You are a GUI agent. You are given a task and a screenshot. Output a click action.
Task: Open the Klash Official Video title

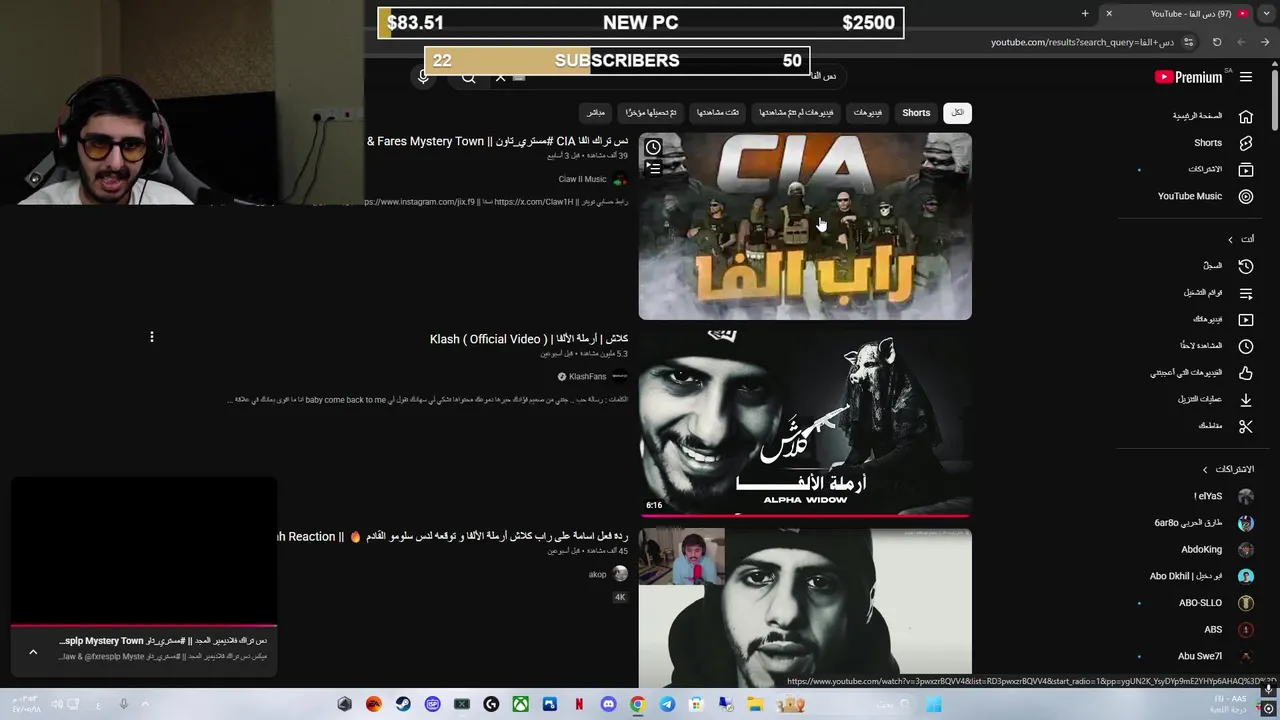(x=529, y=339)
